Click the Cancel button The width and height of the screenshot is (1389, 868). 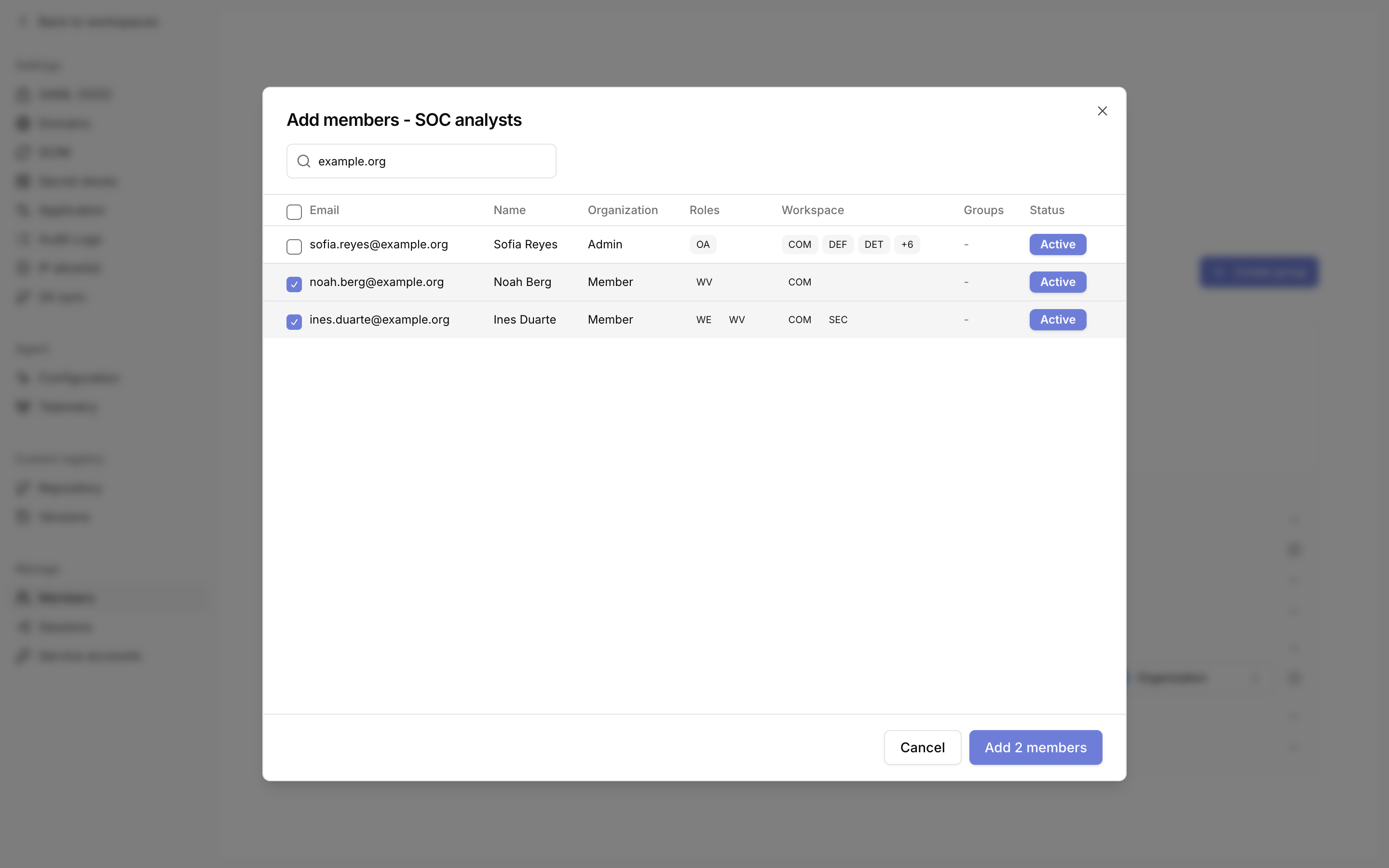(922, 747)
